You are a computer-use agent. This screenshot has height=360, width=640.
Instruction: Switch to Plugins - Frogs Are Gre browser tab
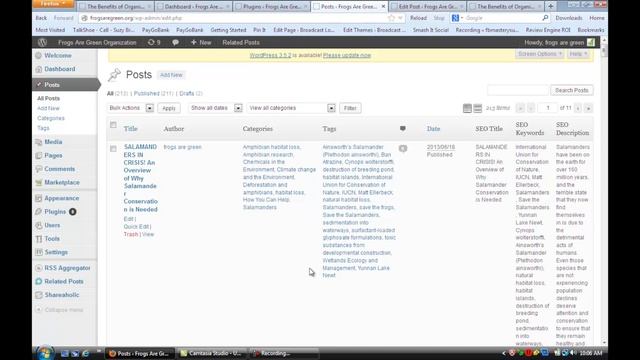(x=271, y=7)
